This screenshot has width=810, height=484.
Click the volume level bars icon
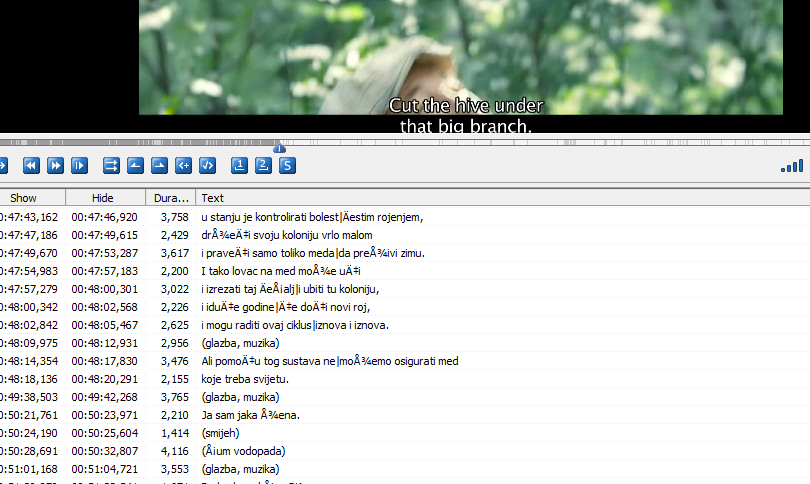pyautogui.click(x=792, y=166)
